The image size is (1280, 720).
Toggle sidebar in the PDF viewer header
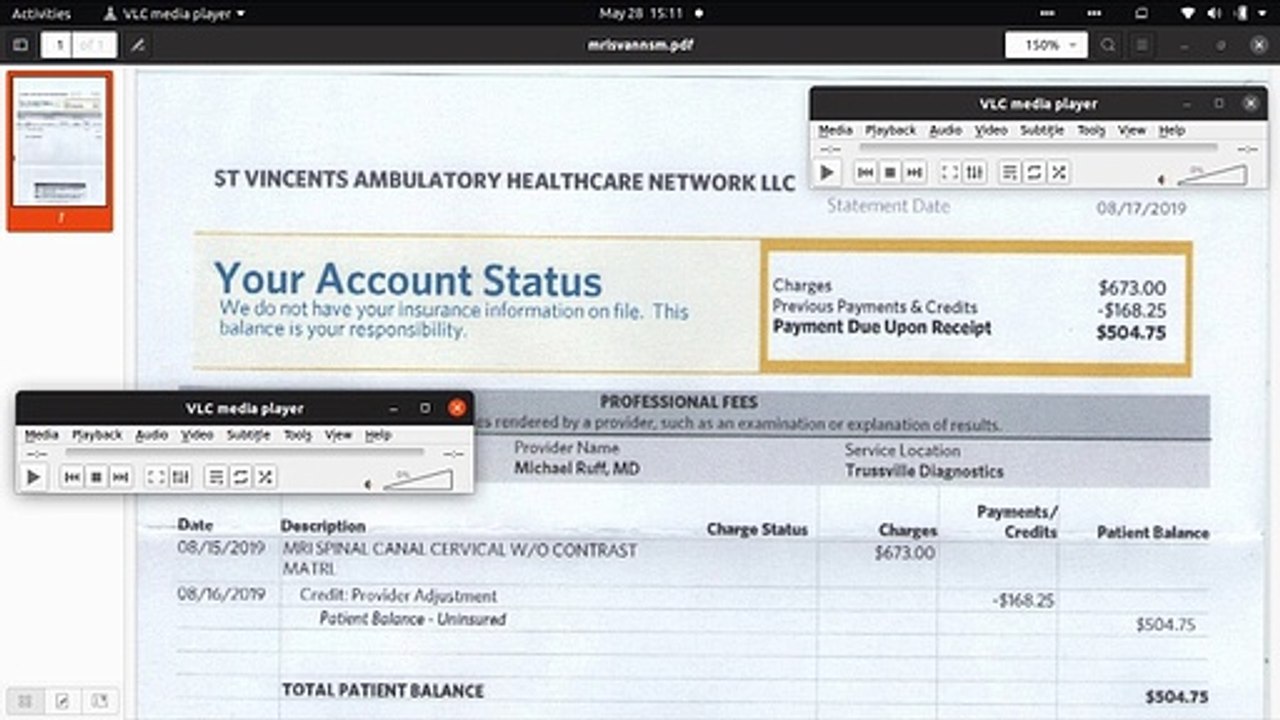(19, 45)
